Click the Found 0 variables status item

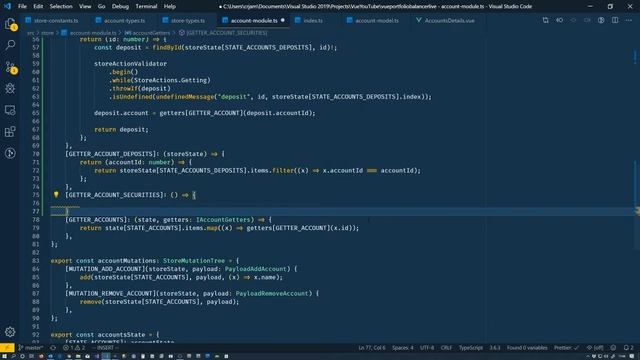point(527,348)
